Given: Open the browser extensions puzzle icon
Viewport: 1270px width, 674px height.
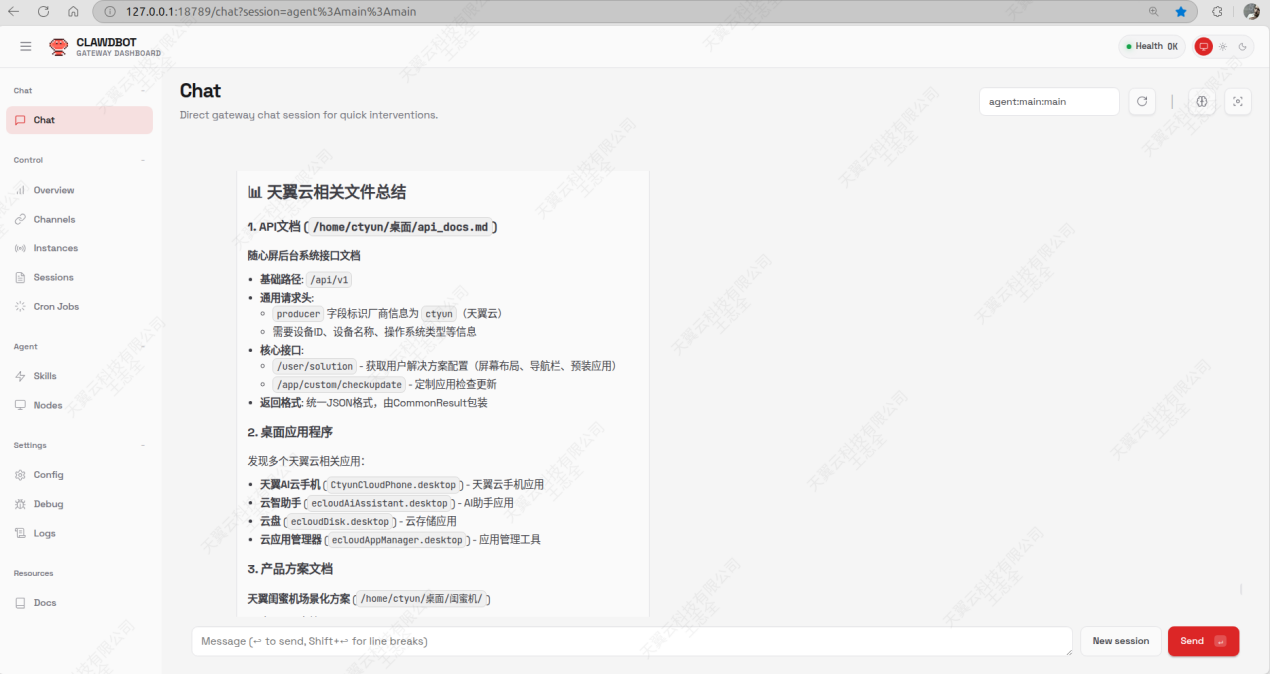Looking at the screenshot, I should [1217, 12].
